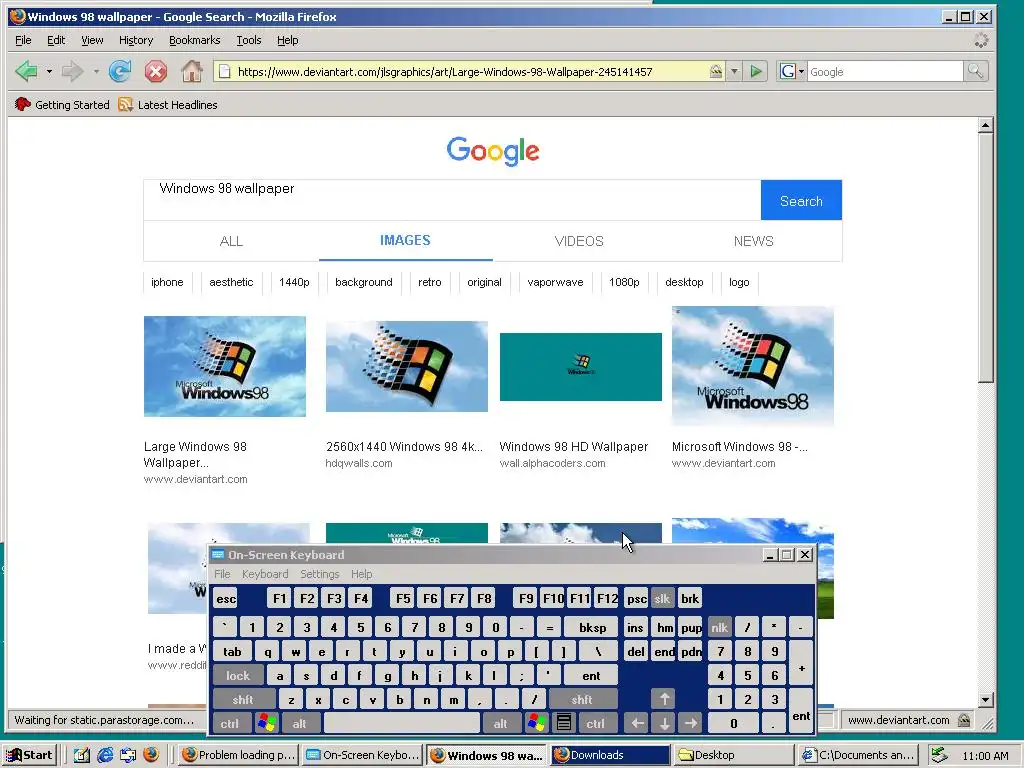Go to the Home page icon
The image size is (1024, 768).
191,71
